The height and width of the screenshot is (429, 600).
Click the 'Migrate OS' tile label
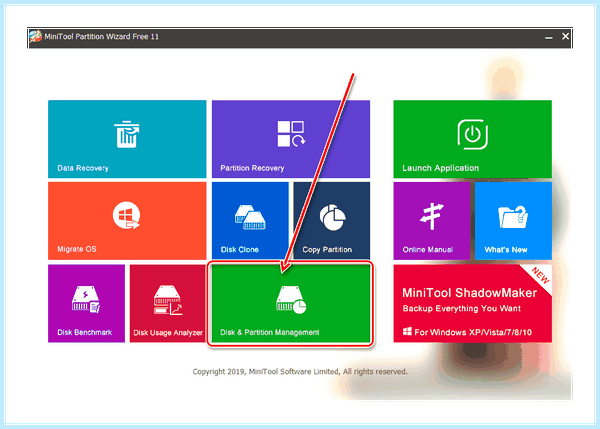[x=77, y=249]
